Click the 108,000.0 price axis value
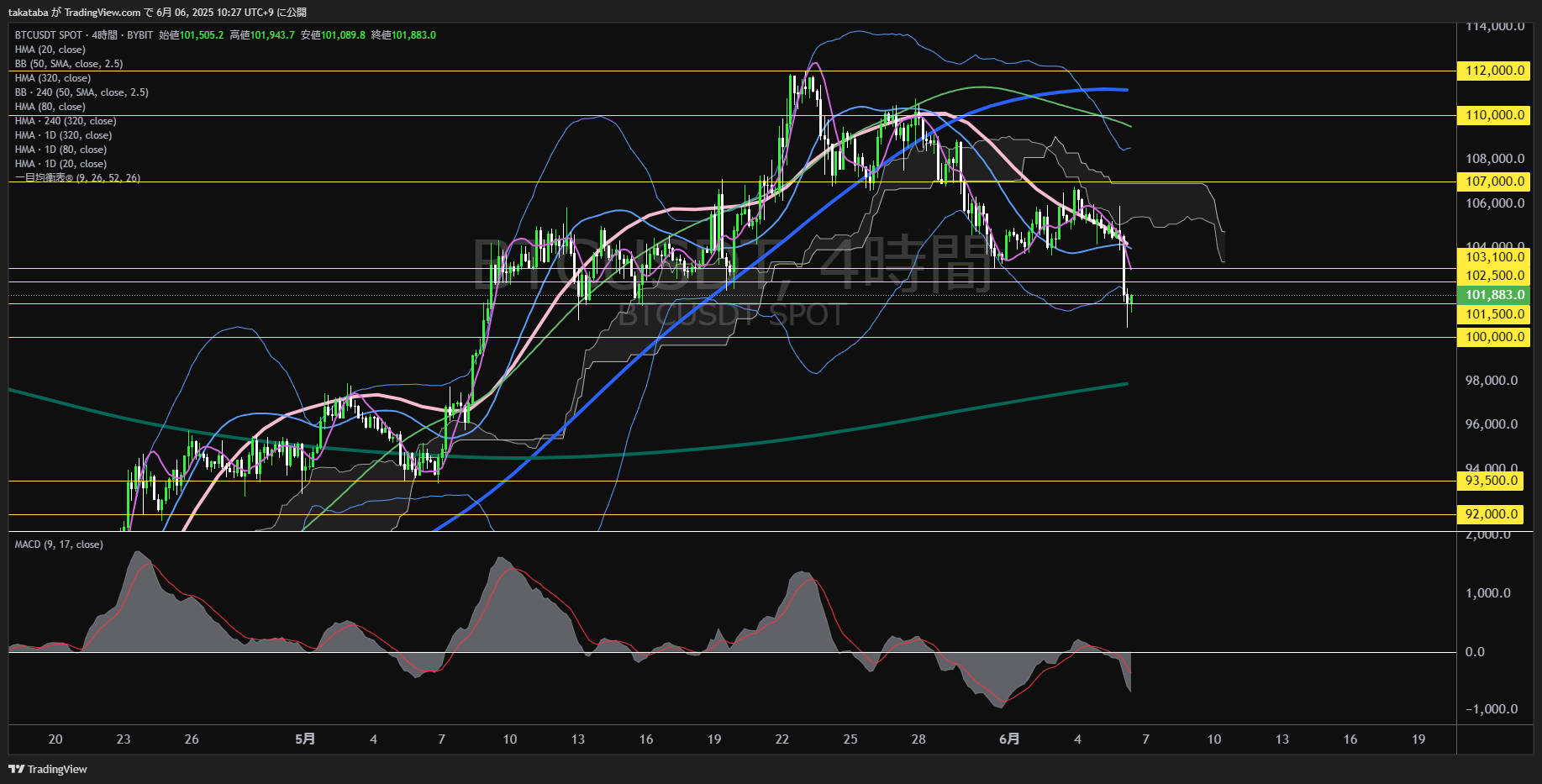This screenshot has height=784, width=1542. (1495, 159)
